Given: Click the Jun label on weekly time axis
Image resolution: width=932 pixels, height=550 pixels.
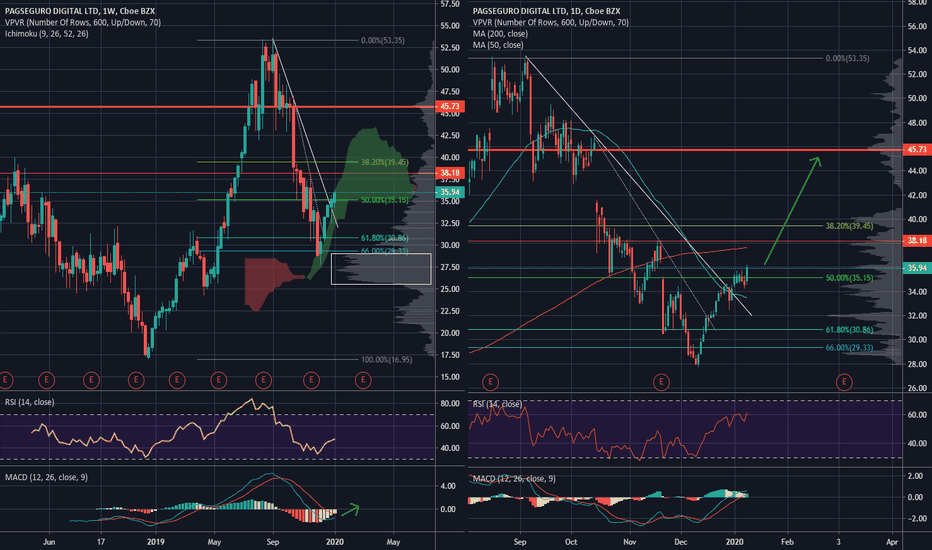Looking at the screenshot, I should point(49,542).
